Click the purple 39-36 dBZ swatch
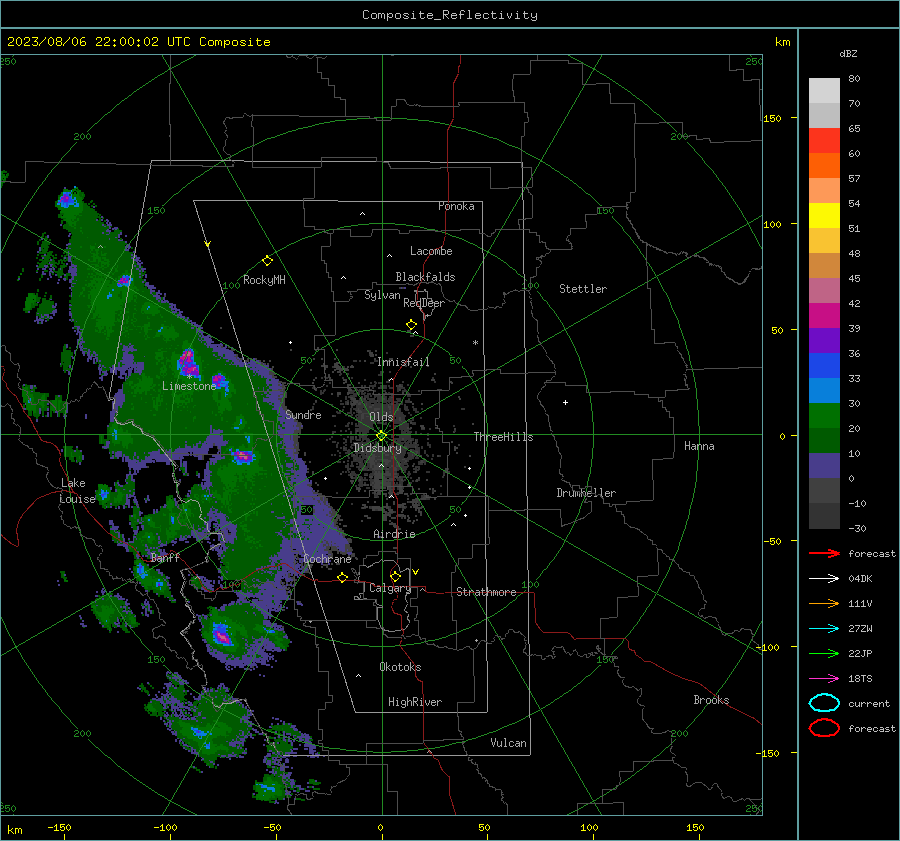This screenshot has width=900, height=841. pyautogui.click(x=824, y=341)
